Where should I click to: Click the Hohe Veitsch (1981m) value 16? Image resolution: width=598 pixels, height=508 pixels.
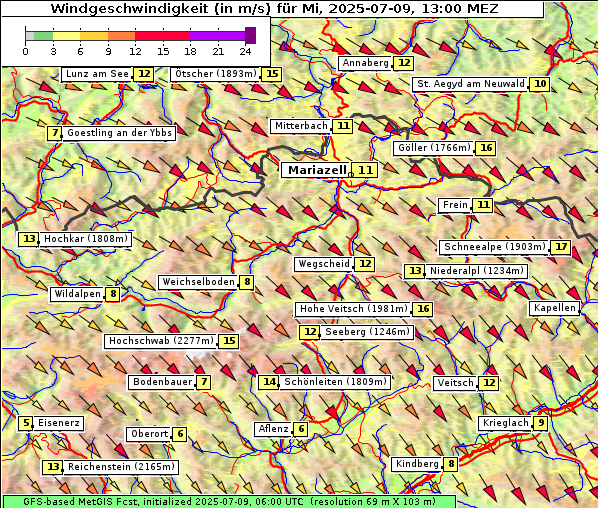click(x=423, y=309)
